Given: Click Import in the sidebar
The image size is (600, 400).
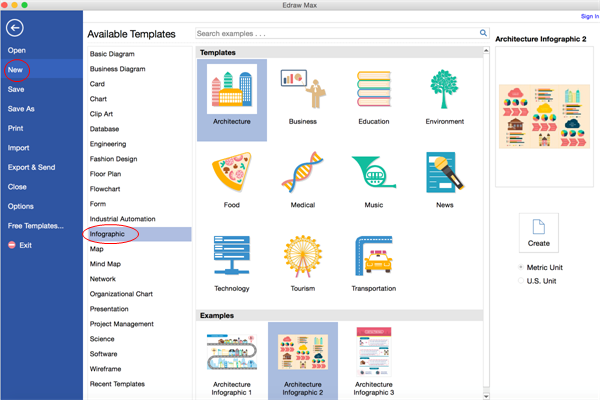Looking at the screenshot, I should (18, 148).
